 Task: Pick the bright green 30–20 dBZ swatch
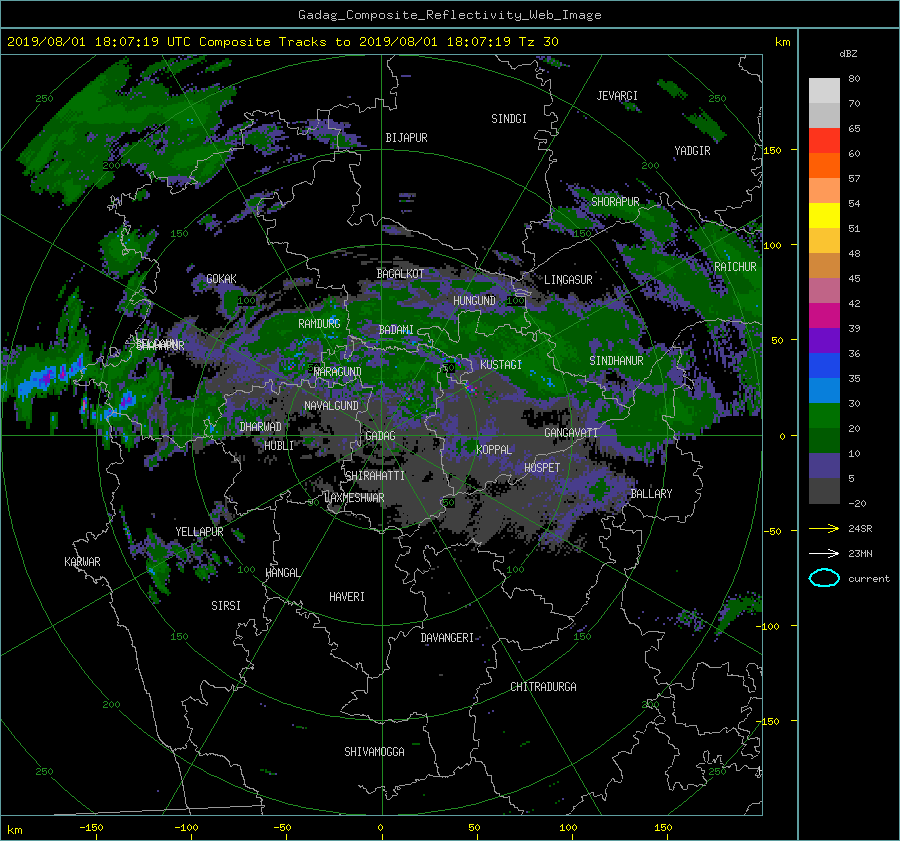pyautogui.click(x=824, y=416)
